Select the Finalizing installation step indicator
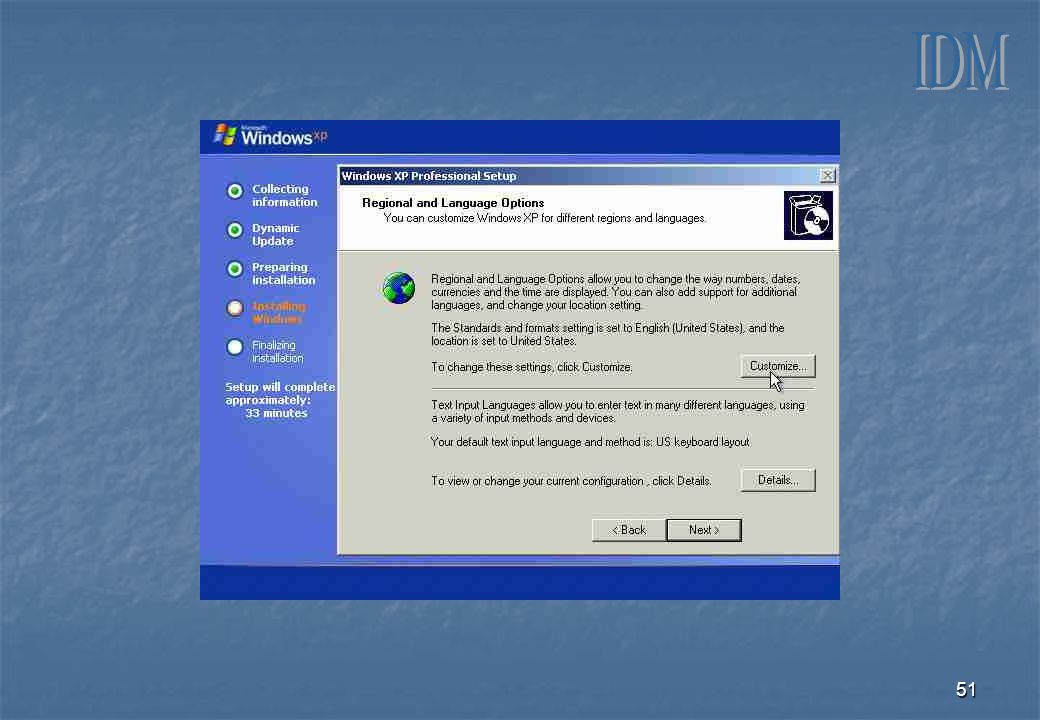The width and height of the screenshot is (1040, 720). pos(235,347)
